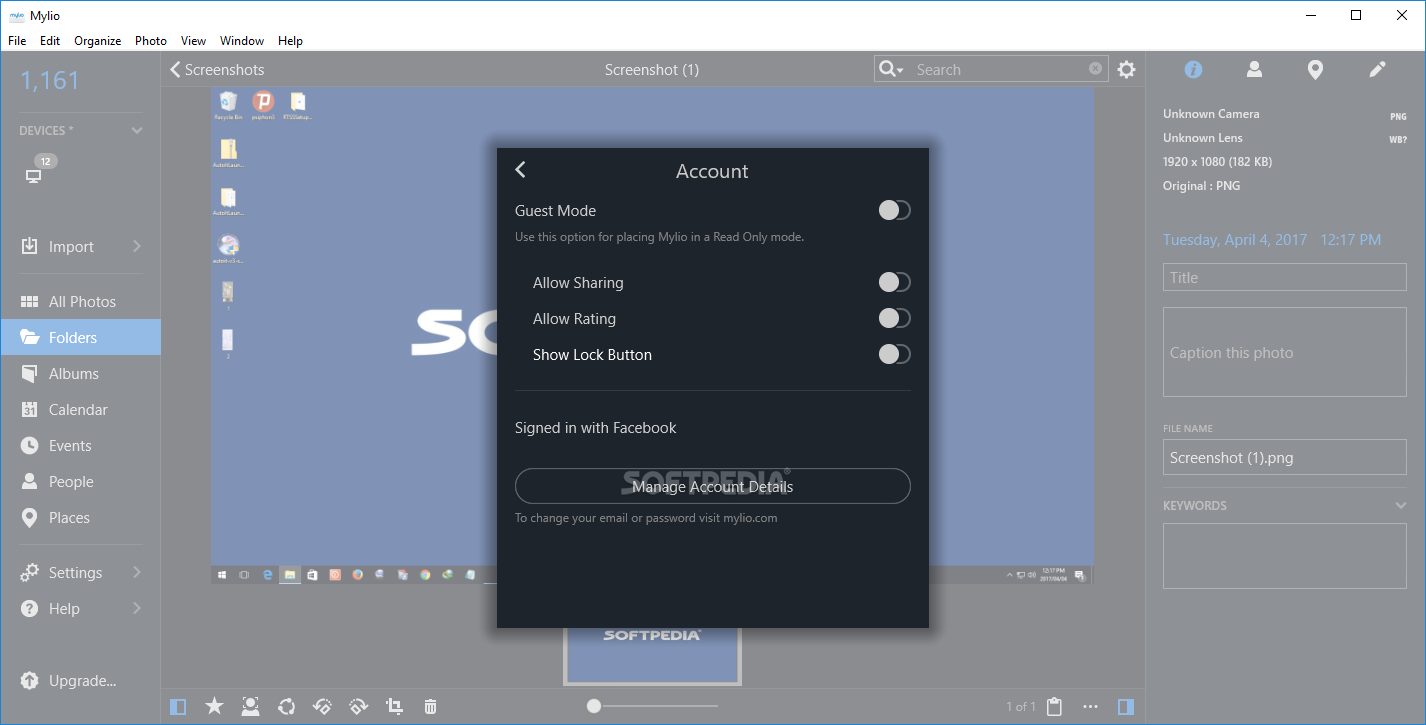Click the date Tuesday, April 4, 2017
The image size is (1426, 725).
click(x=1235, y=240)
